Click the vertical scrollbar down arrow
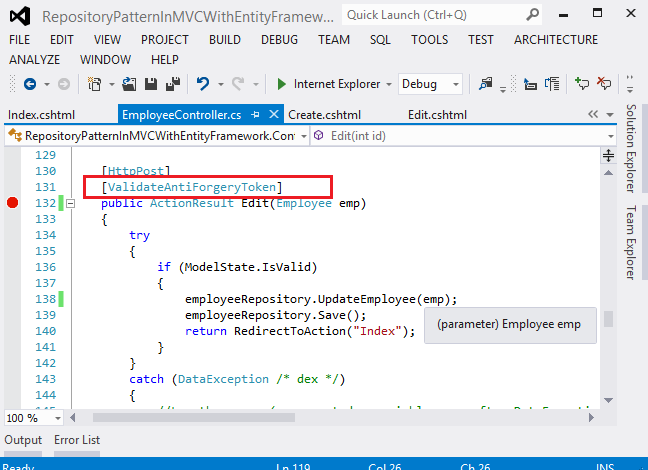Screen dimensions: 648x470 click(x=608, y=400)
